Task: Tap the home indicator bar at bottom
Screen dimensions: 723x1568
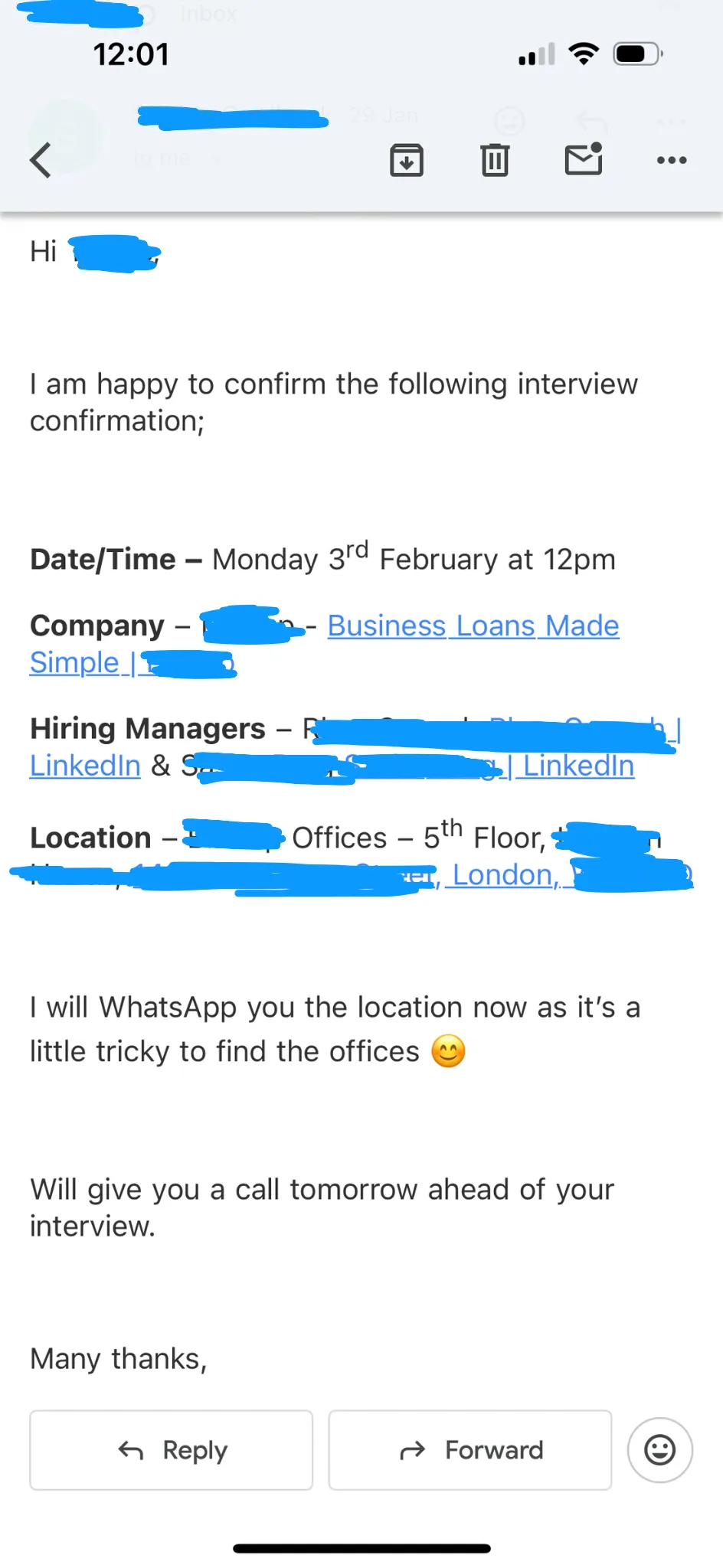Action: click(x=361, y=1548)
